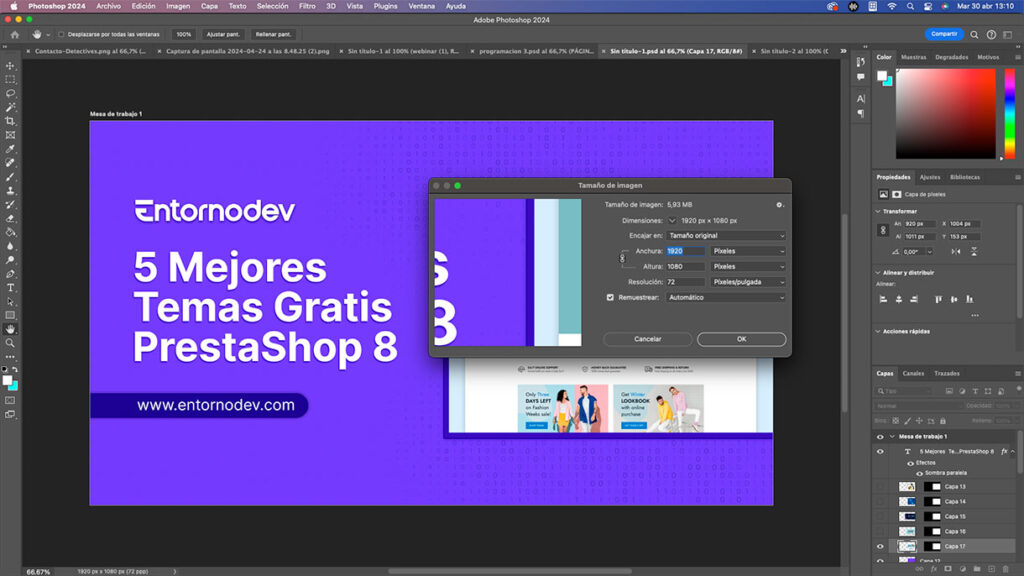Select the Move tool

click(x=10, y=66)
